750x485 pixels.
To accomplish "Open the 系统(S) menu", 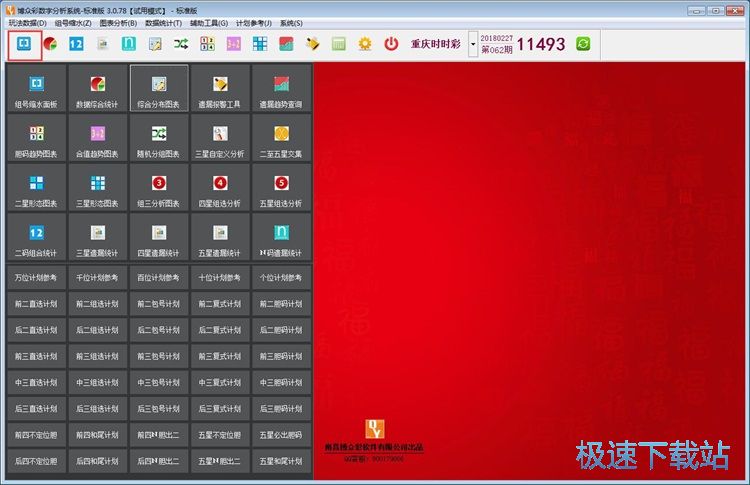I will click(291, 23).
